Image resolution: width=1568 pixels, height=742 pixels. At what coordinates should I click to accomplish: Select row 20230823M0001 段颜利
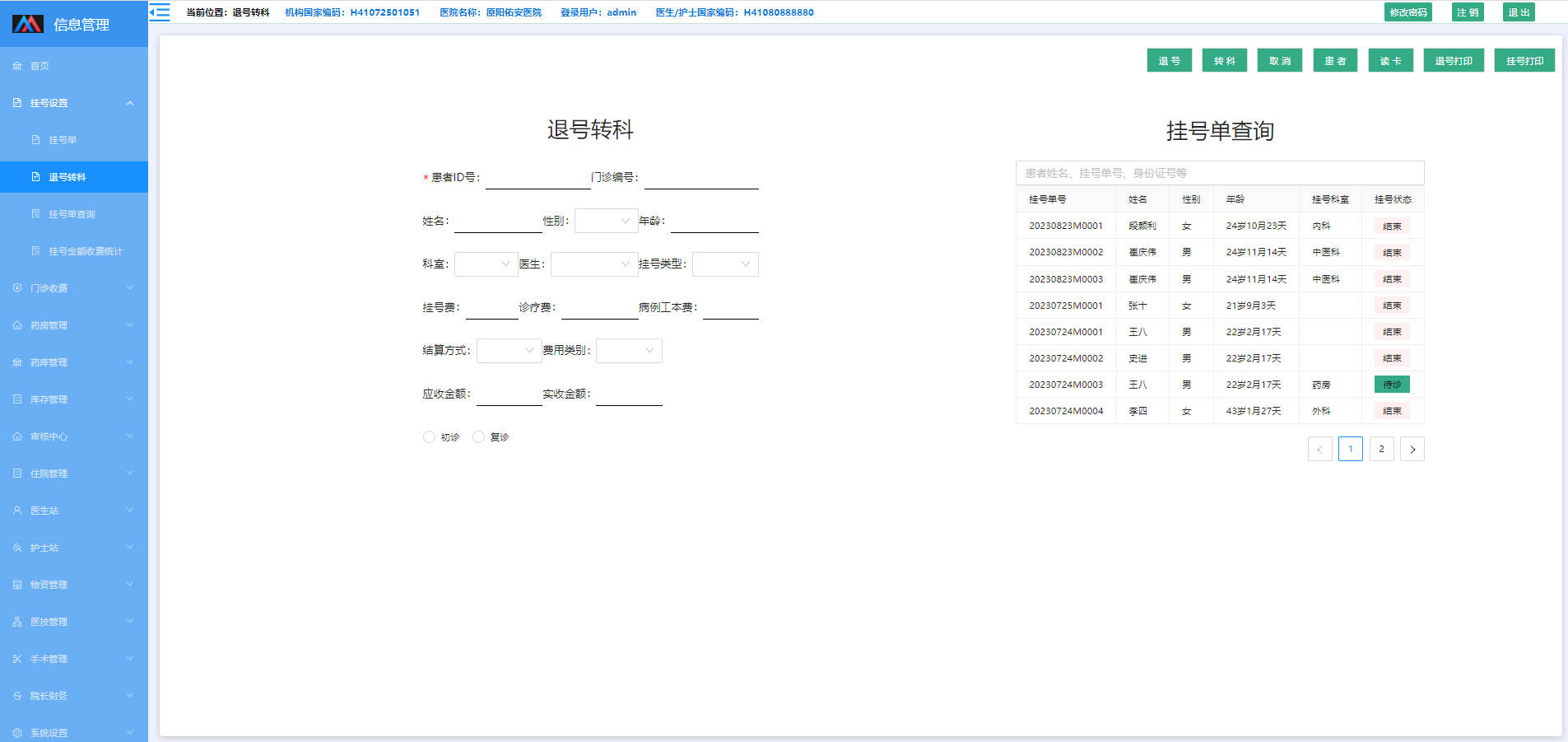click(x=1220, y=226)
